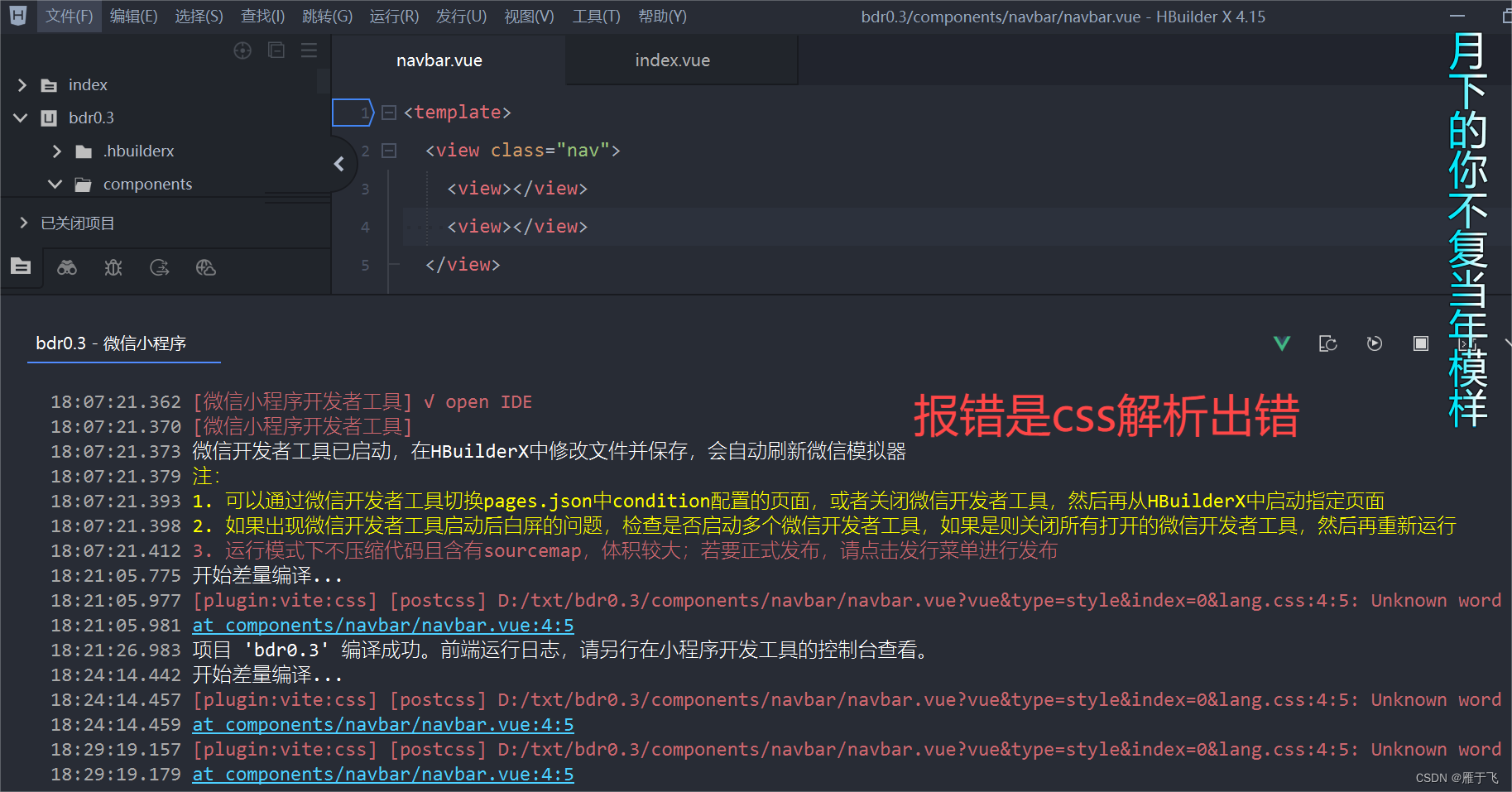Open the debug bug sidebar icon
The height and width of the screenshot is (792, 1512).
(x=113, y=267)
